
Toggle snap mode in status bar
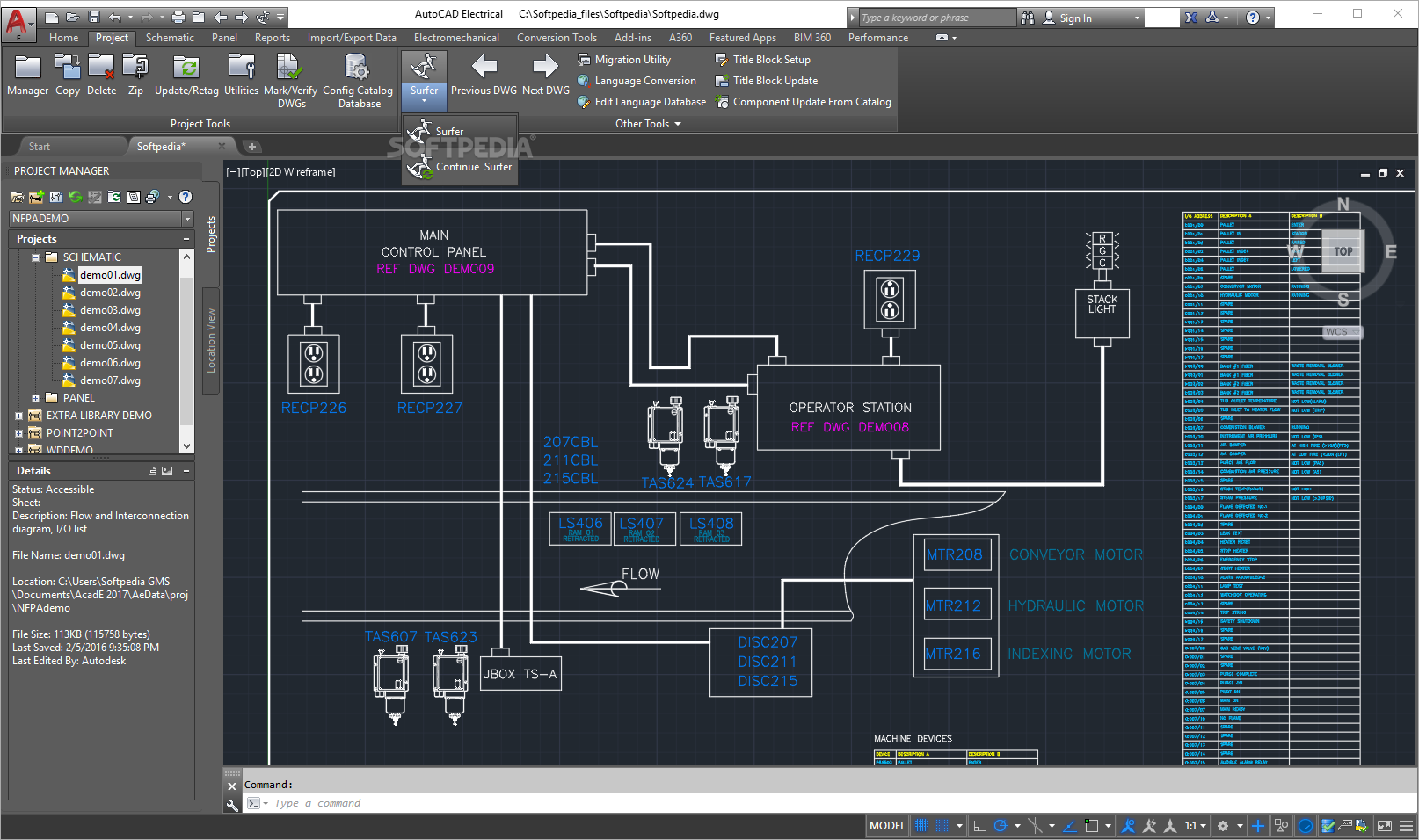942,826
